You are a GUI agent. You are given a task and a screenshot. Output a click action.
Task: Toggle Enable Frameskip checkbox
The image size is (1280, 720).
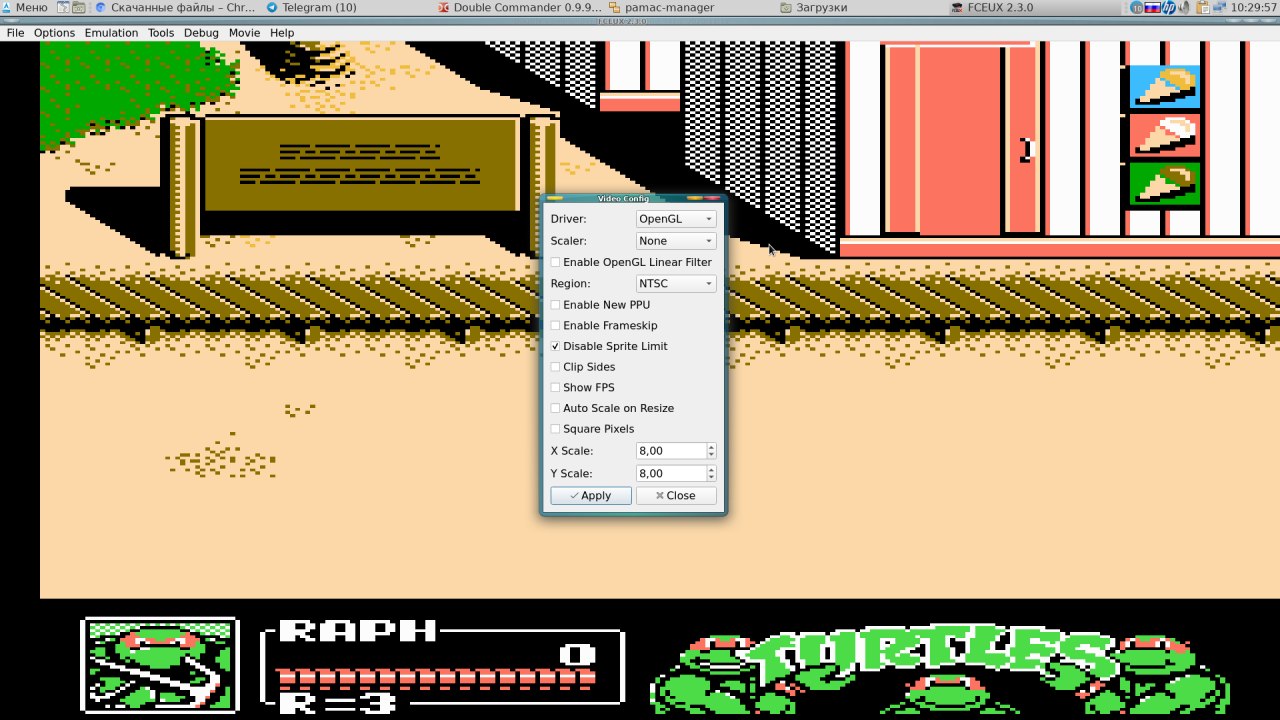556,326
